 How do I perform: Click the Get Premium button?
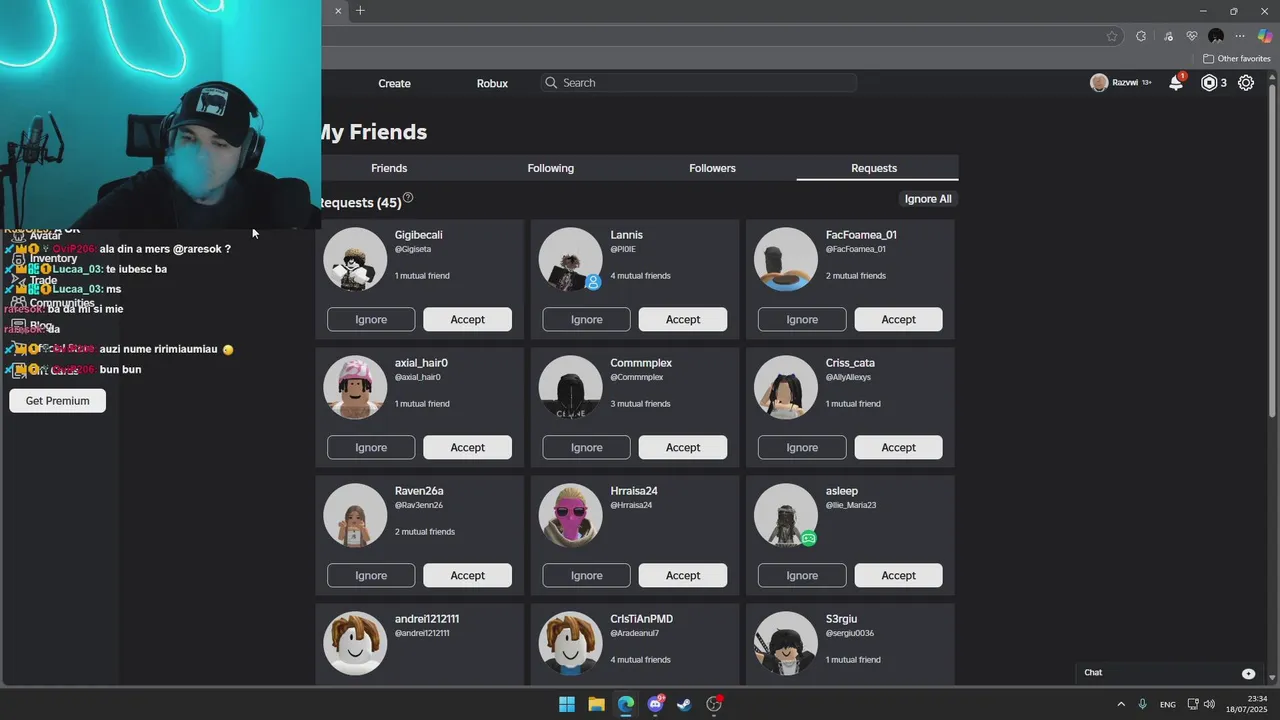point(58,401)
